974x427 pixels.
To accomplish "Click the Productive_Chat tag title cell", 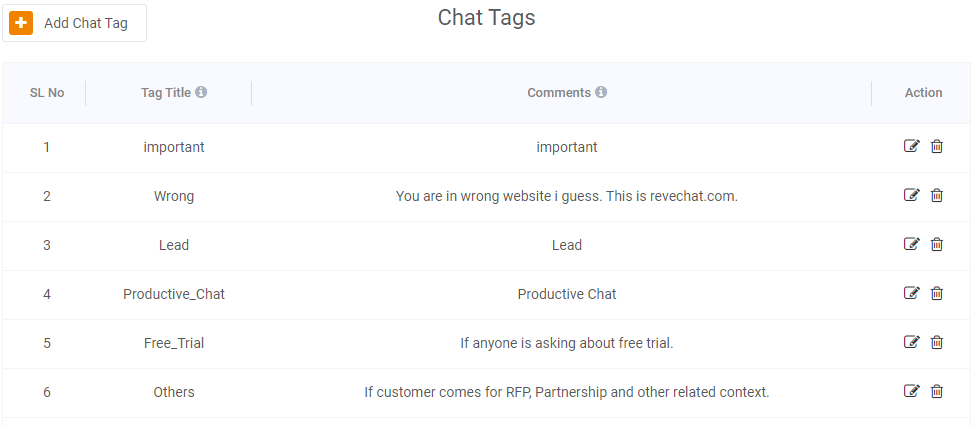I will pyautogui.click(x=174, y=294).
